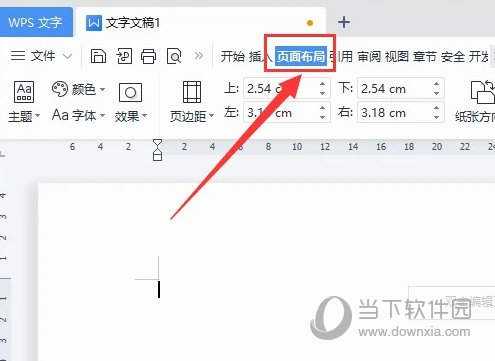The image size is (495, 361).
Task: Expand the 效果 dropdown arrow
Action: (x=144, y=116)
